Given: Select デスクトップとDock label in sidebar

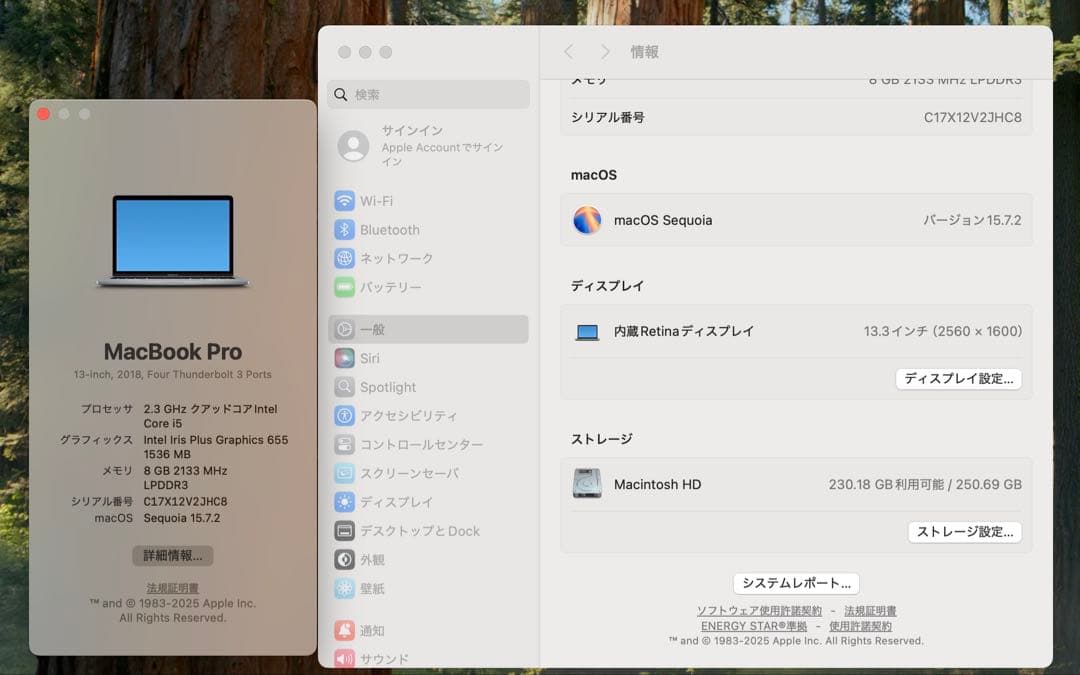Looking at the screenshot, I should click(x=419, y=531).
